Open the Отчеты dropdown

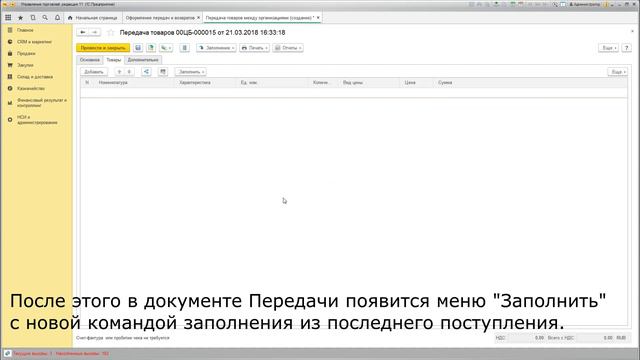288,48
